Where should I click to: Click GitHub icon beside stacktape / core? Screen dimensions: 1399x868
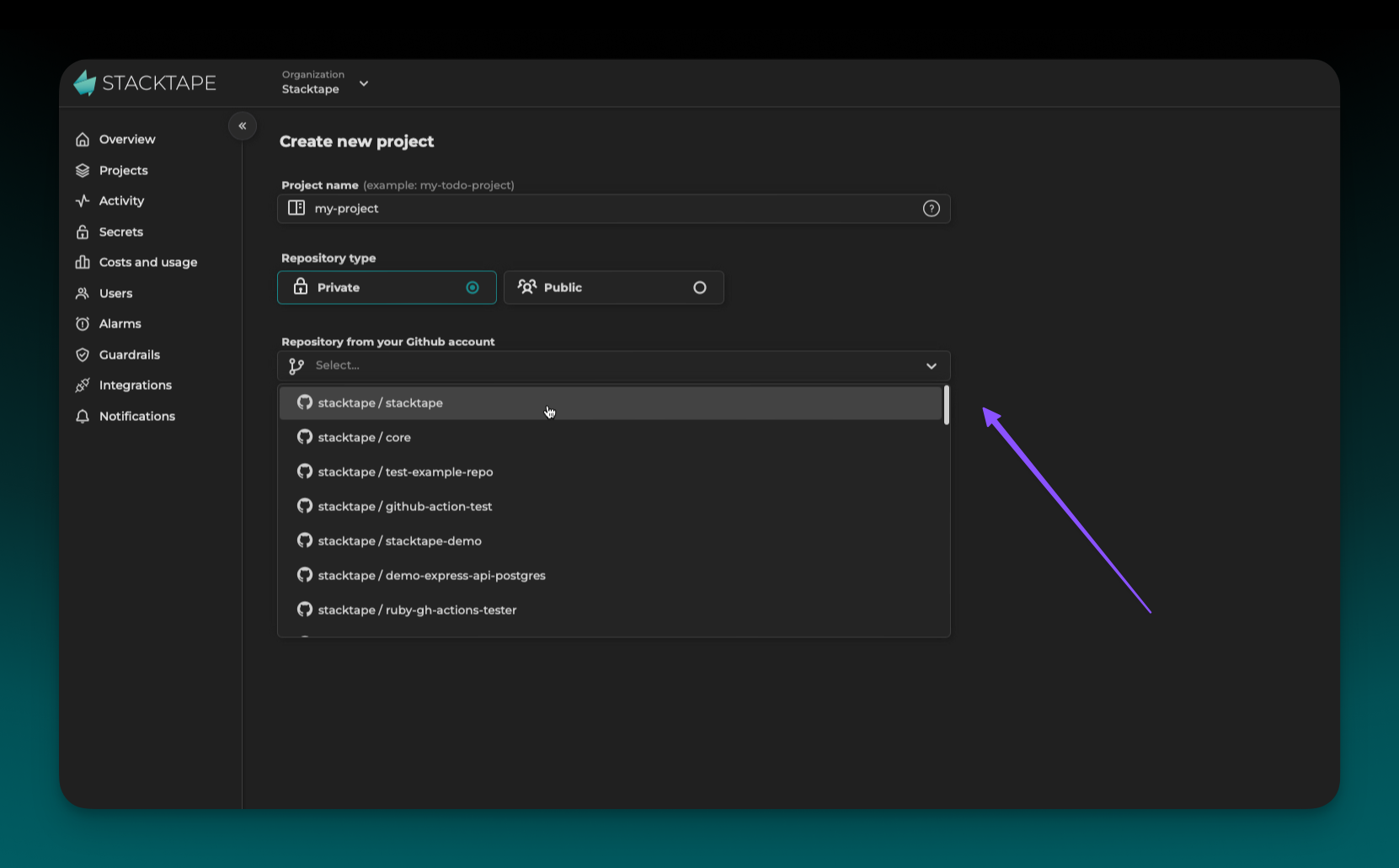(x=305, y=437)
